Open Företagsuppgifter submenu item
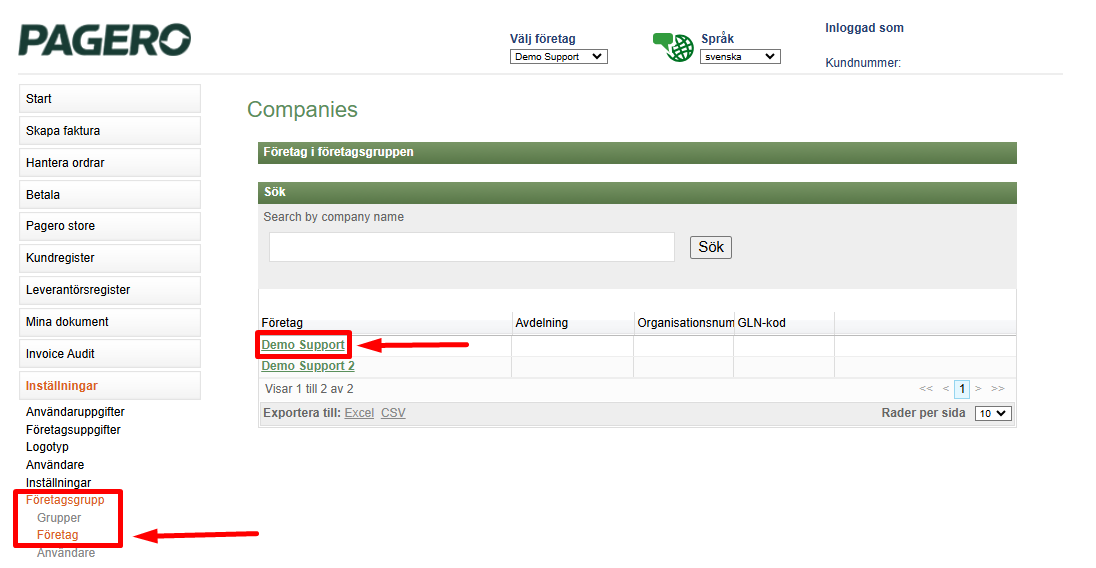This screenshot has width=1096, height=568. coord(73,430)
